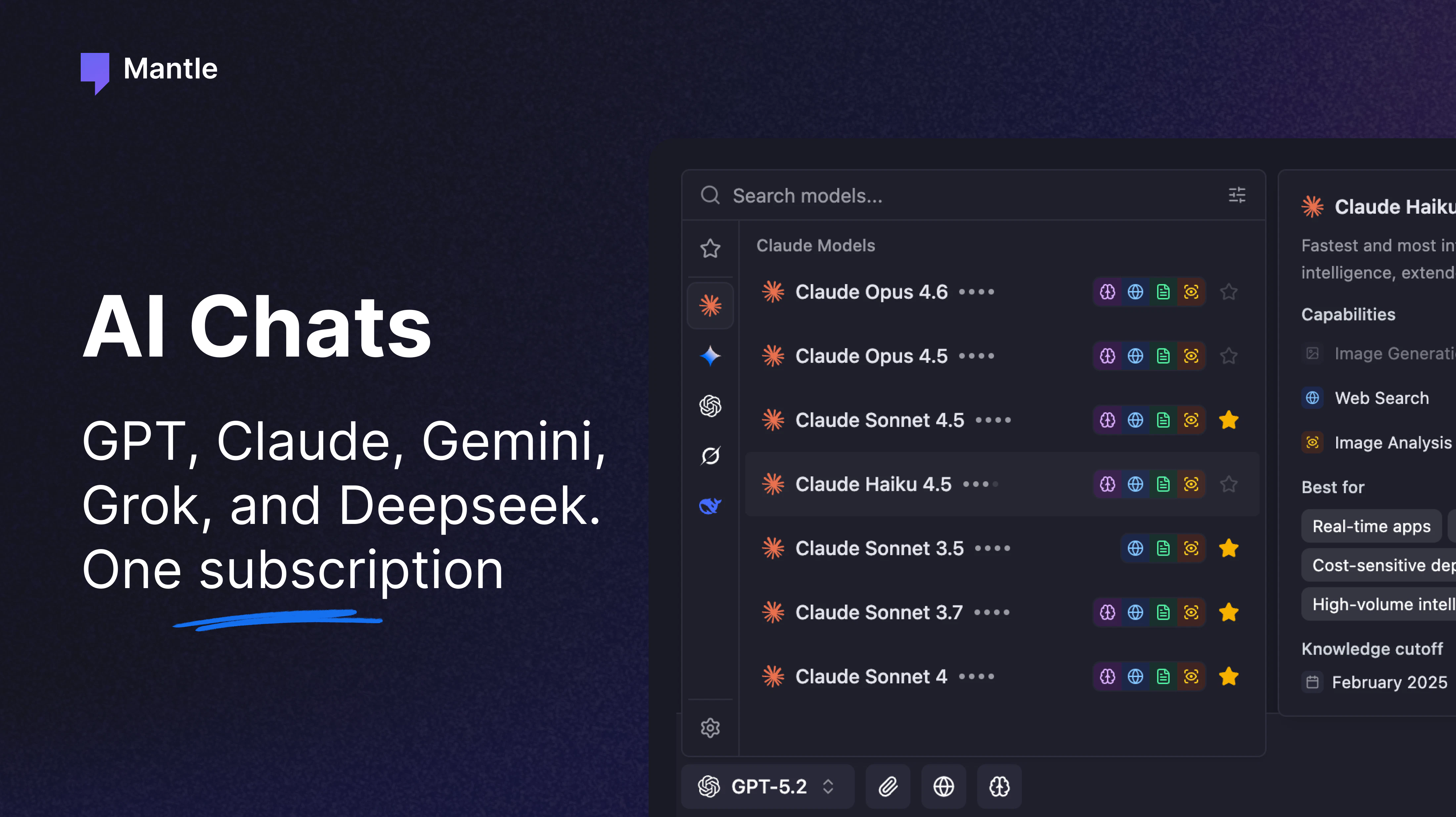Click the Real-time apps tag
Image resolution: width=1456 pixels, height=817 pixels.
coord(1371,526)
